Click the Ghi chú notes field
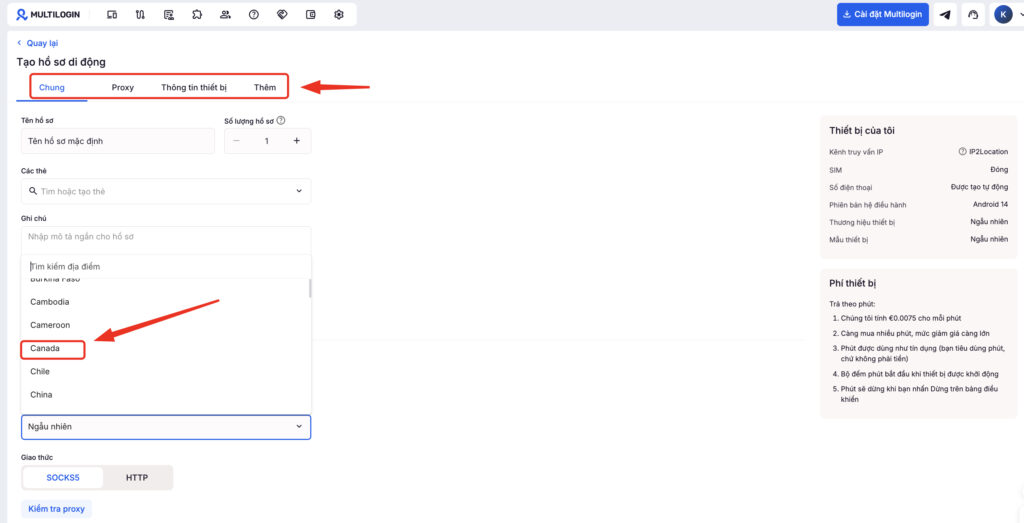Screen dimensions: 1024x523 [x=166, y=238]
